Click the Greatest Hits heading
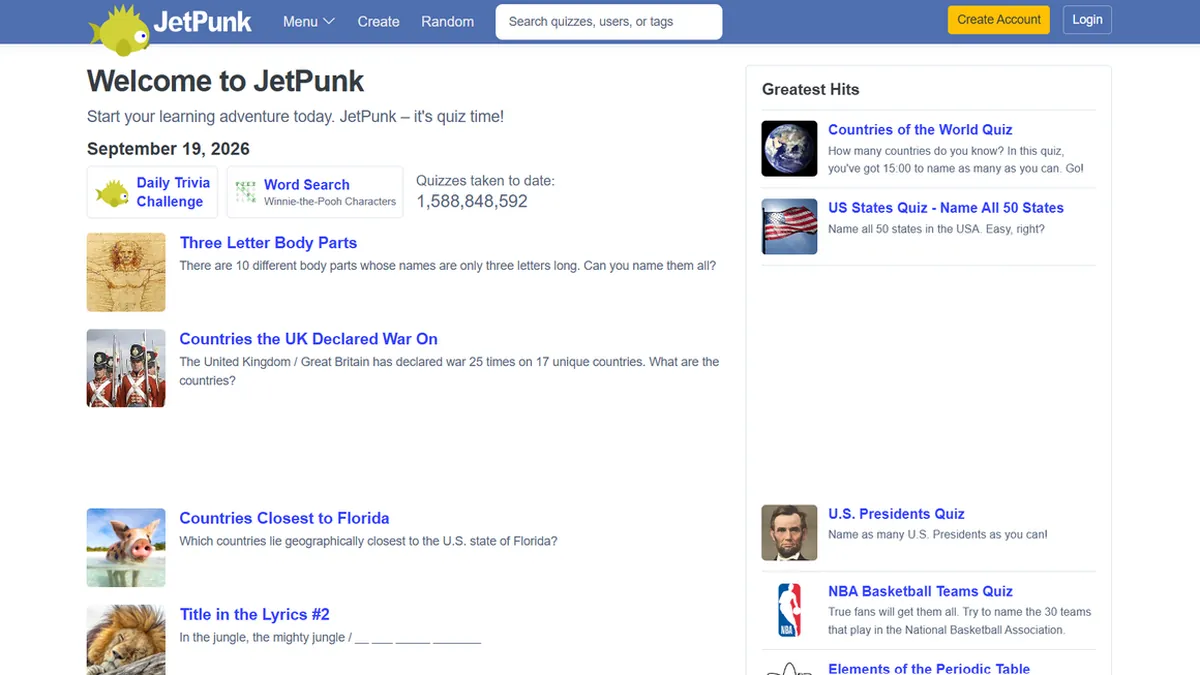Viewport: 1200px width, 675px height. [x=810, y=89]
